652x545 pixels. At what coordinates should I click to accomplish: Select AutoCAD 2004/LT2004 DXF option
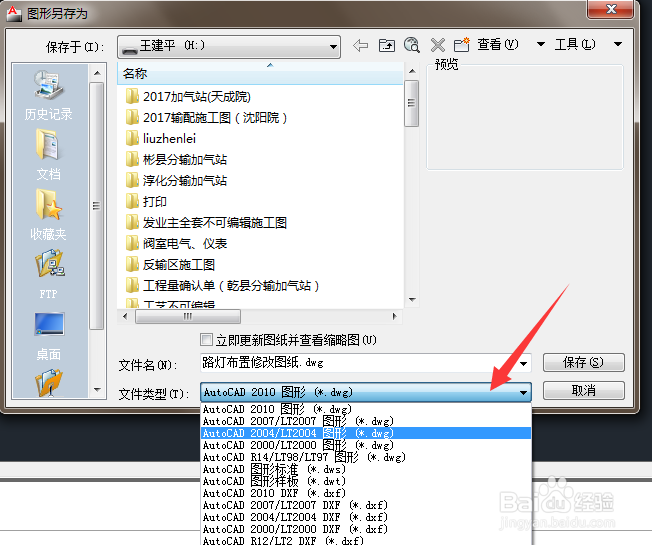pyautogui.click(x=366, y=517)
